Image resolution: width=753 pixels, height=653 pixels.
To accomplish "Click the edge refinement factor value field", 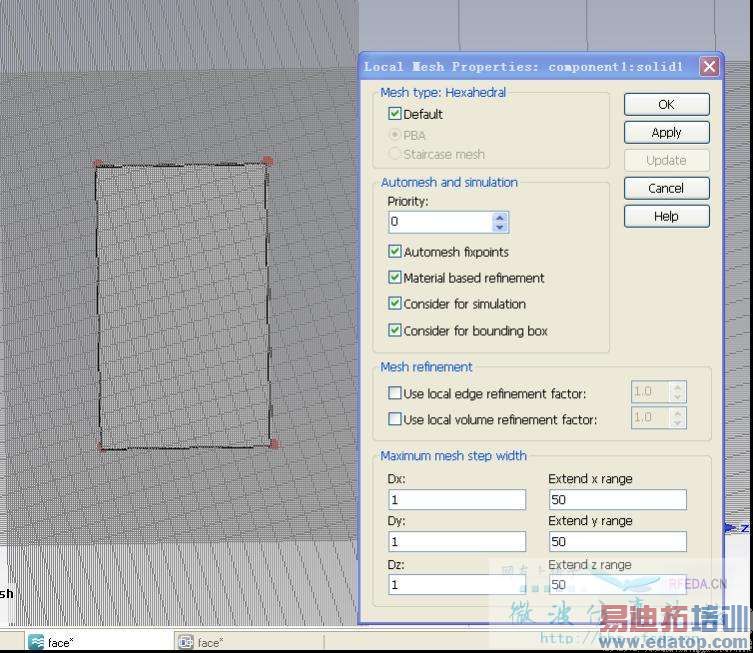I will coord(651,392).
